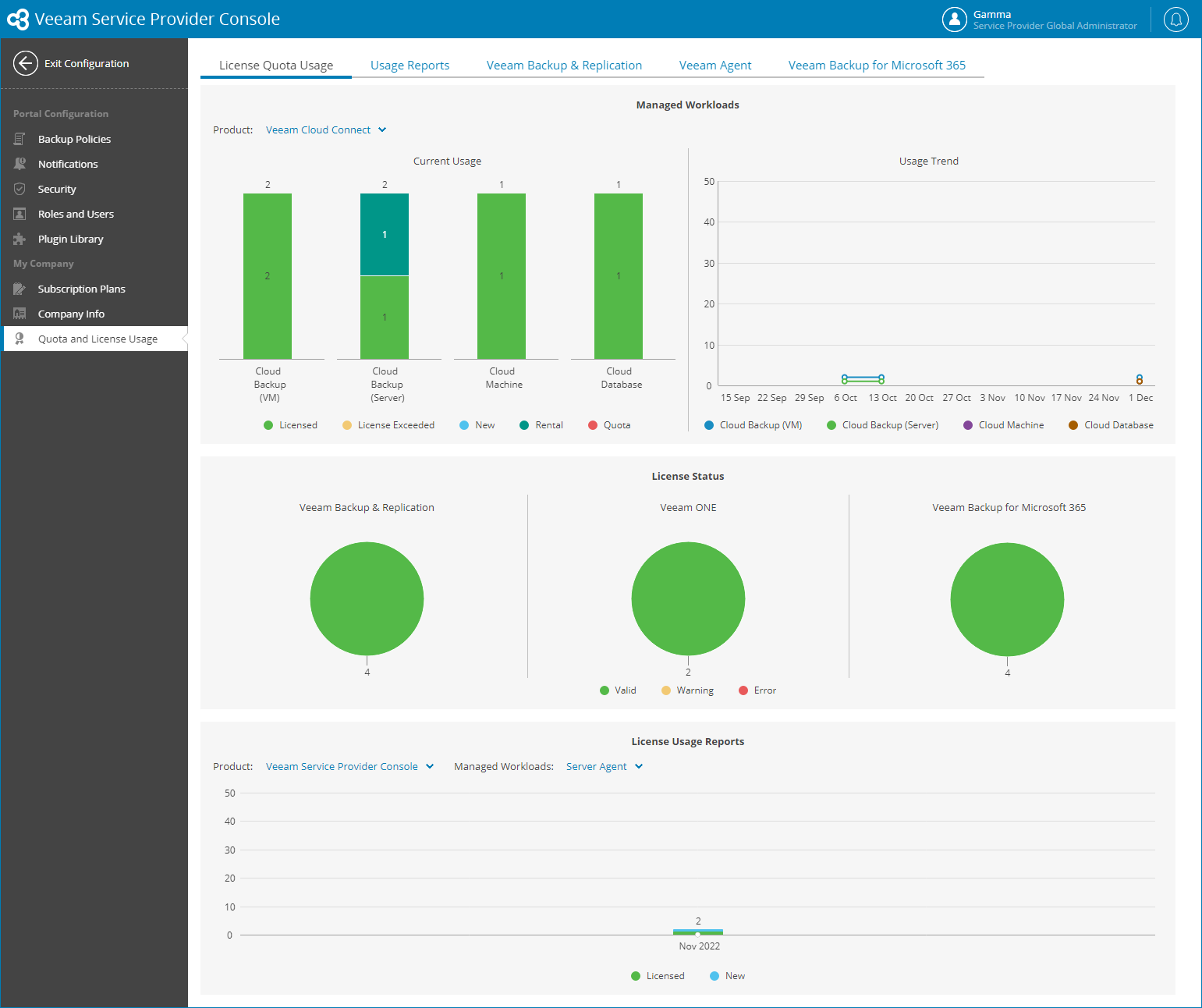Open the notifications bell icon
The height and width of the screenshot is (1008, 1202).
pyautogui.click(x=1176, y=20)
